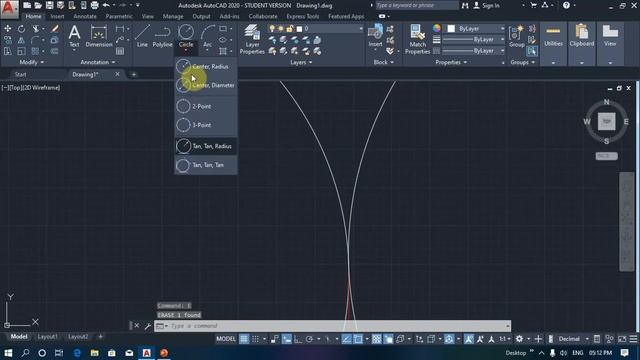
Task: Click the Help question mark icon
Action: coord(566,5)
